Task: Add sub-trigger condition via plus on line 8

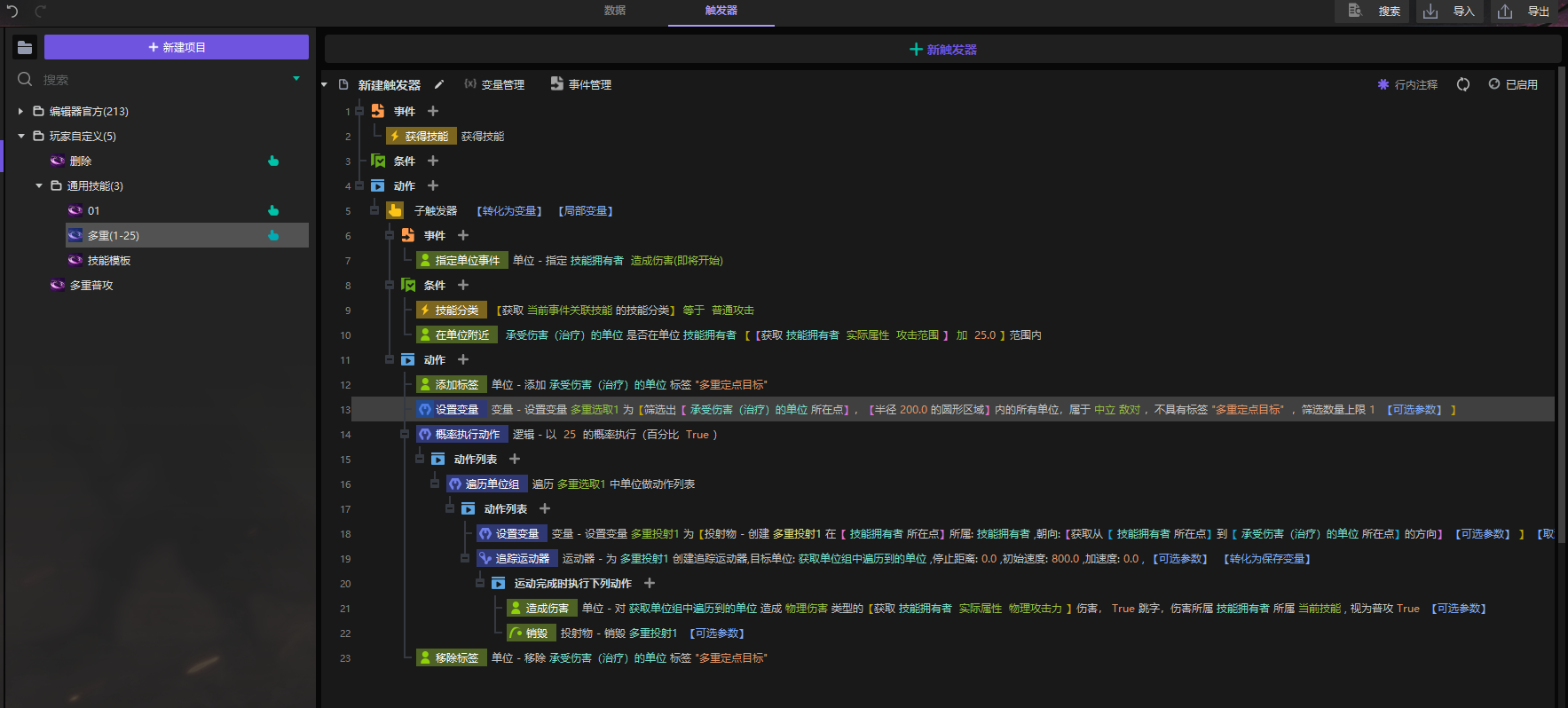Action: pyautogui.click(x=463, y=285)
